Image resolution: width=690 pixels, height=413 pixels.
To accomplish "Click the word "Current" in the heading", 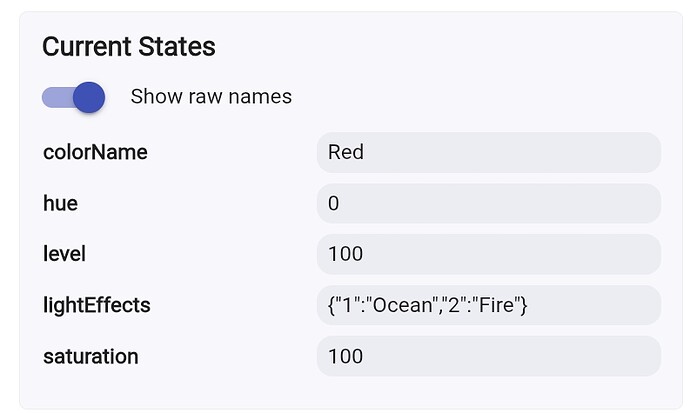I will point(86,46).
